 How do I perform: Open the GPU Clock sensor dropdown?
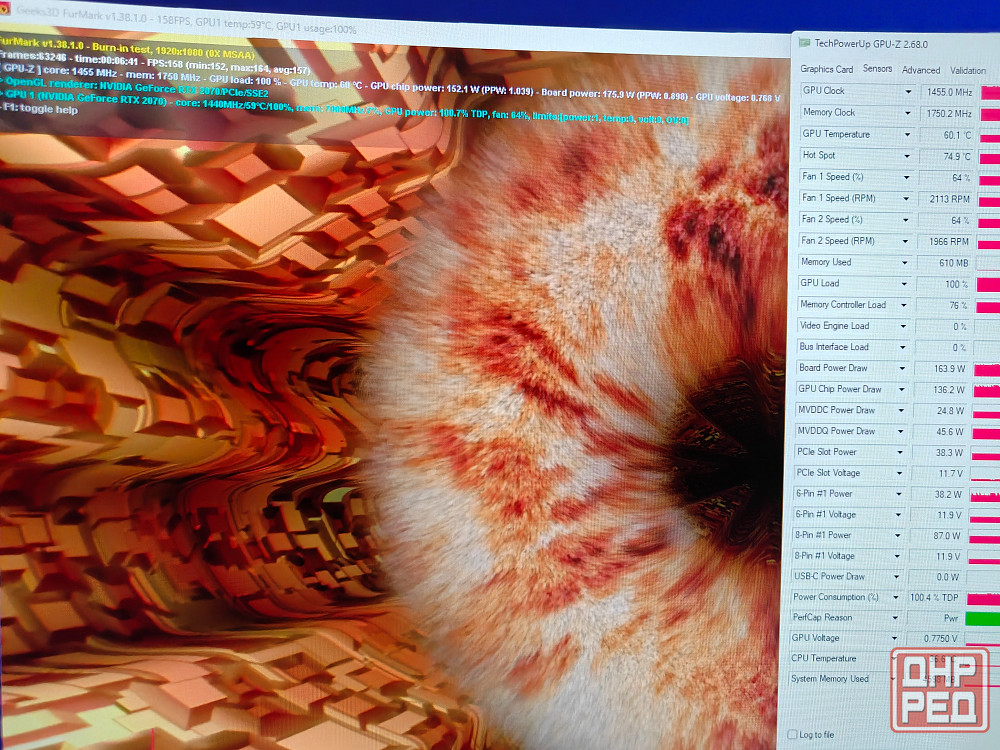(908, 91)
